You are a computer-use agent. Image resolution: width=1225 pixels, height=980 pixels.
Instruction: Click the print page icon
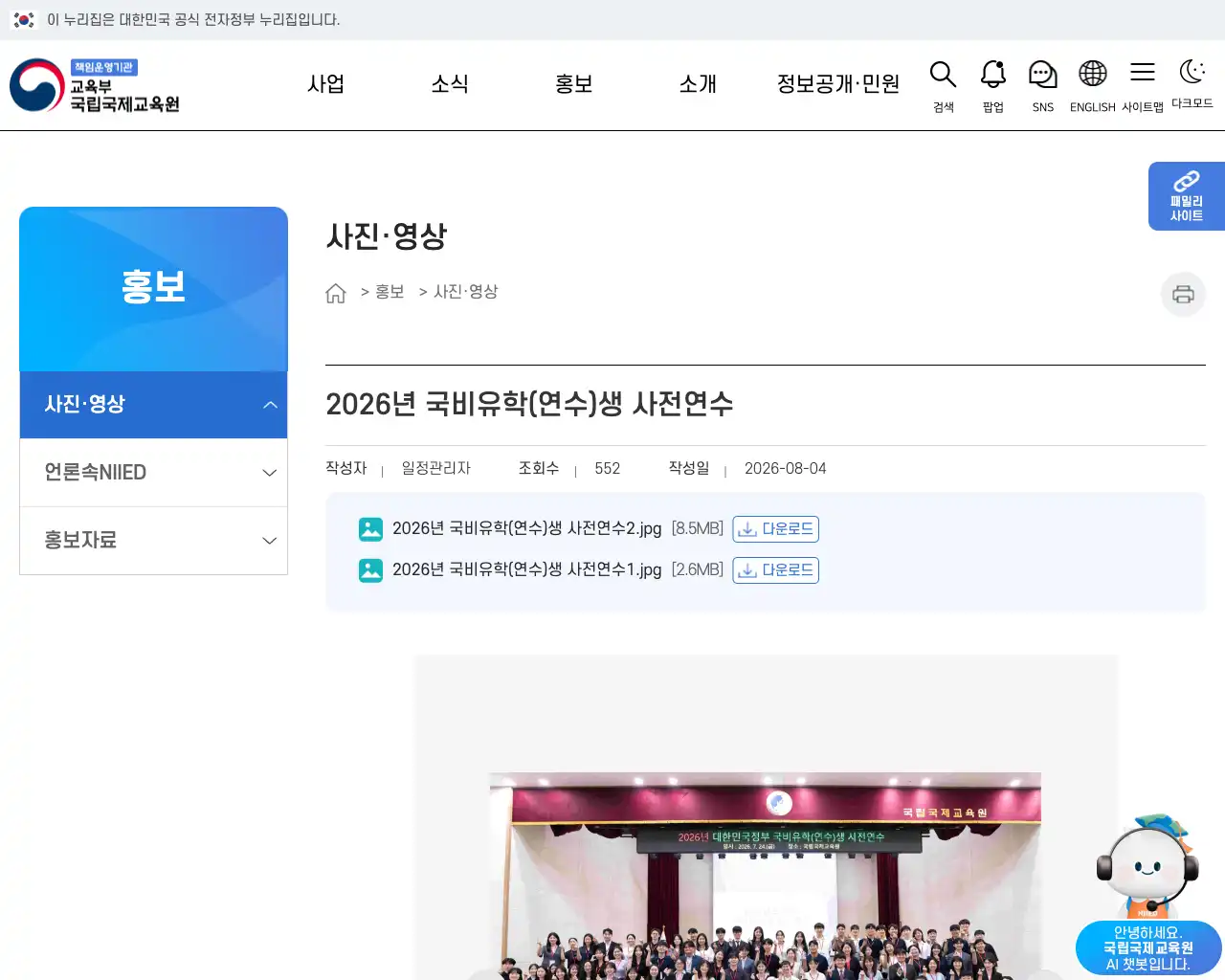pyautogui.click(x=1183, y=294)
